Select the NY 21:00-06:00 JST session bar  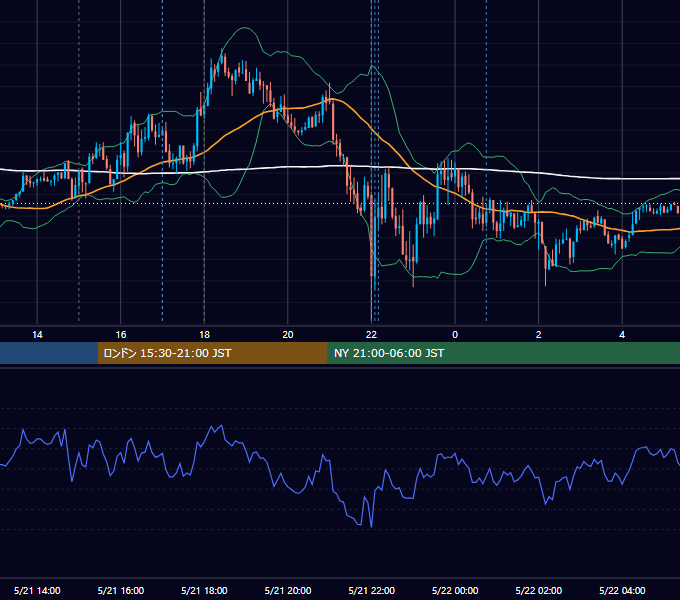[503, 353]
